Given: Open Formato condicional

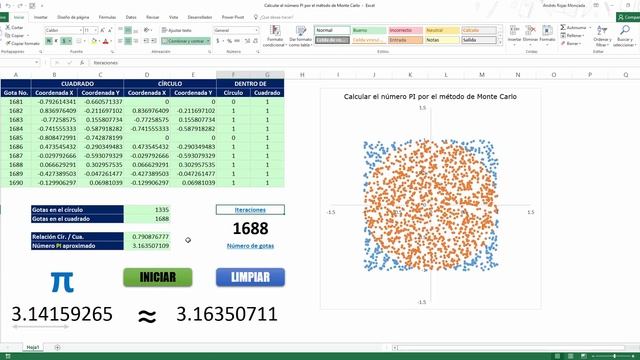Looking at the screenshot, I should (275, 36).
